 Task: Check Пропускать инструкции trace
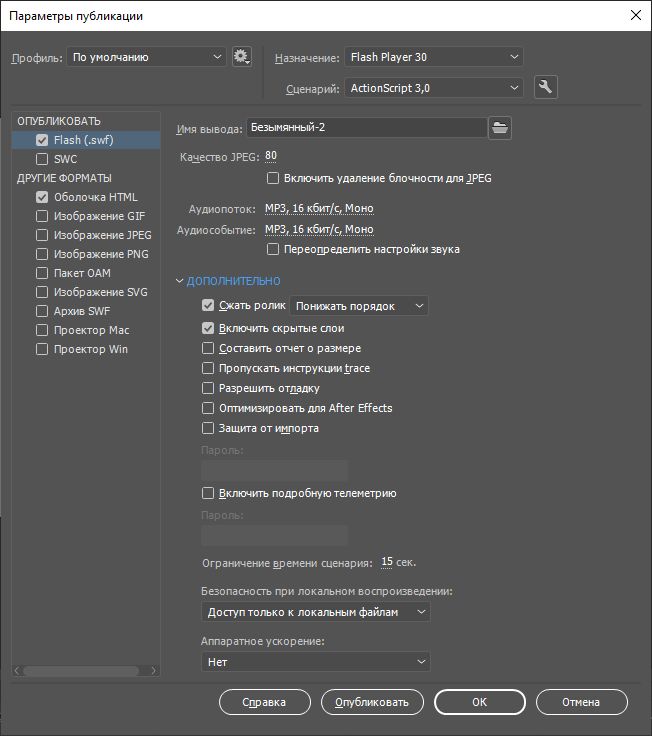point(208,368)
